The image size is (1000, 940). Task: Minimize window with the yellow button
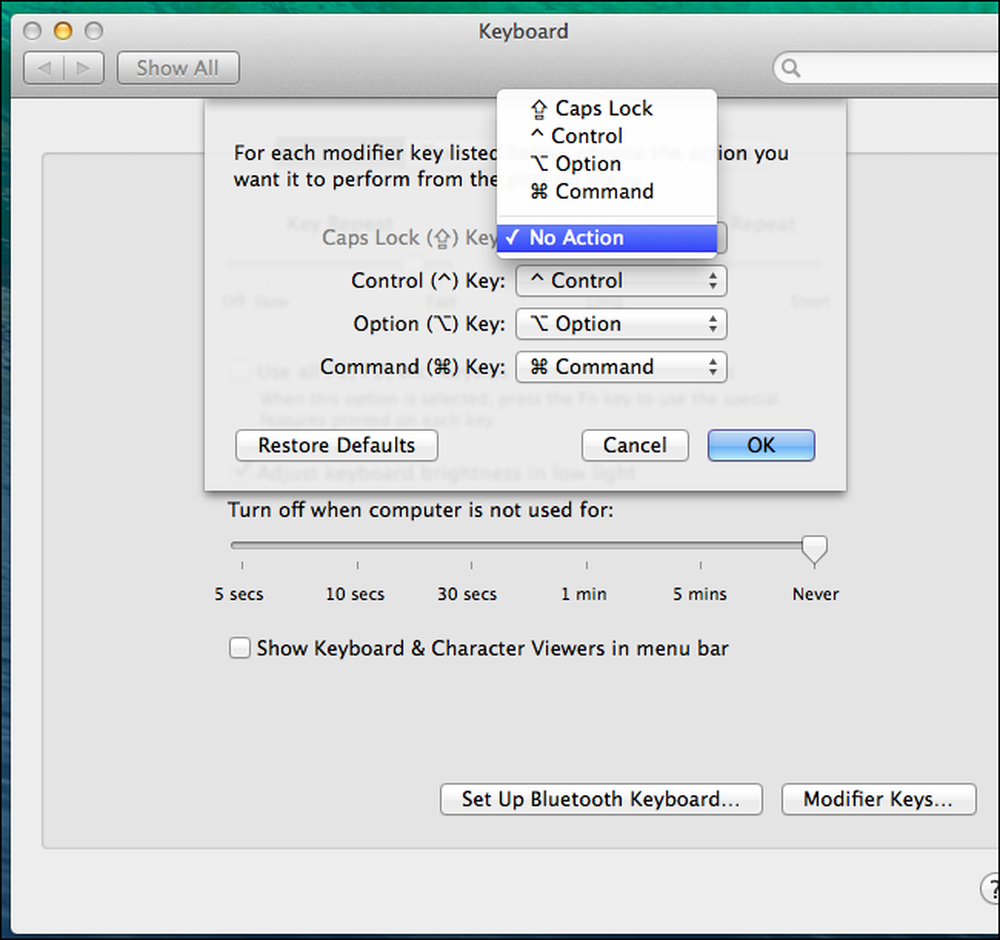click(x=63, y=30)
